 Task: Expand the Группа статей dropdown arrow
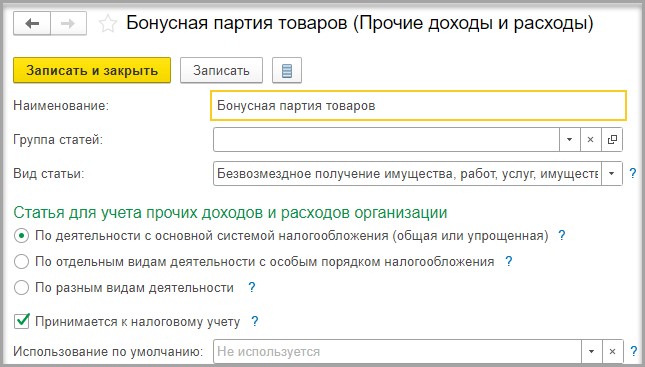coord(569,139)
